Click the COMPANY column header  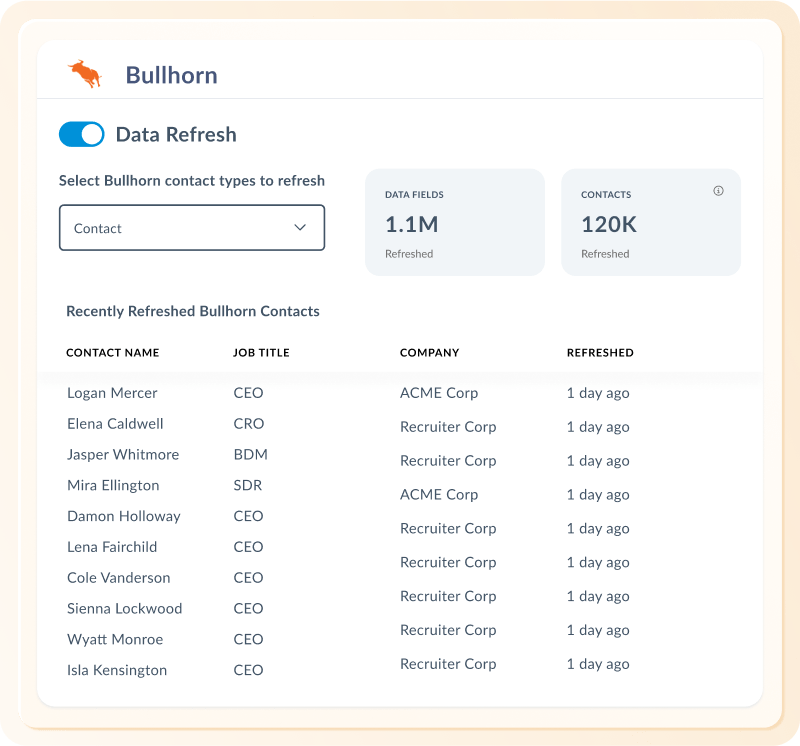[x=429, y=352]
